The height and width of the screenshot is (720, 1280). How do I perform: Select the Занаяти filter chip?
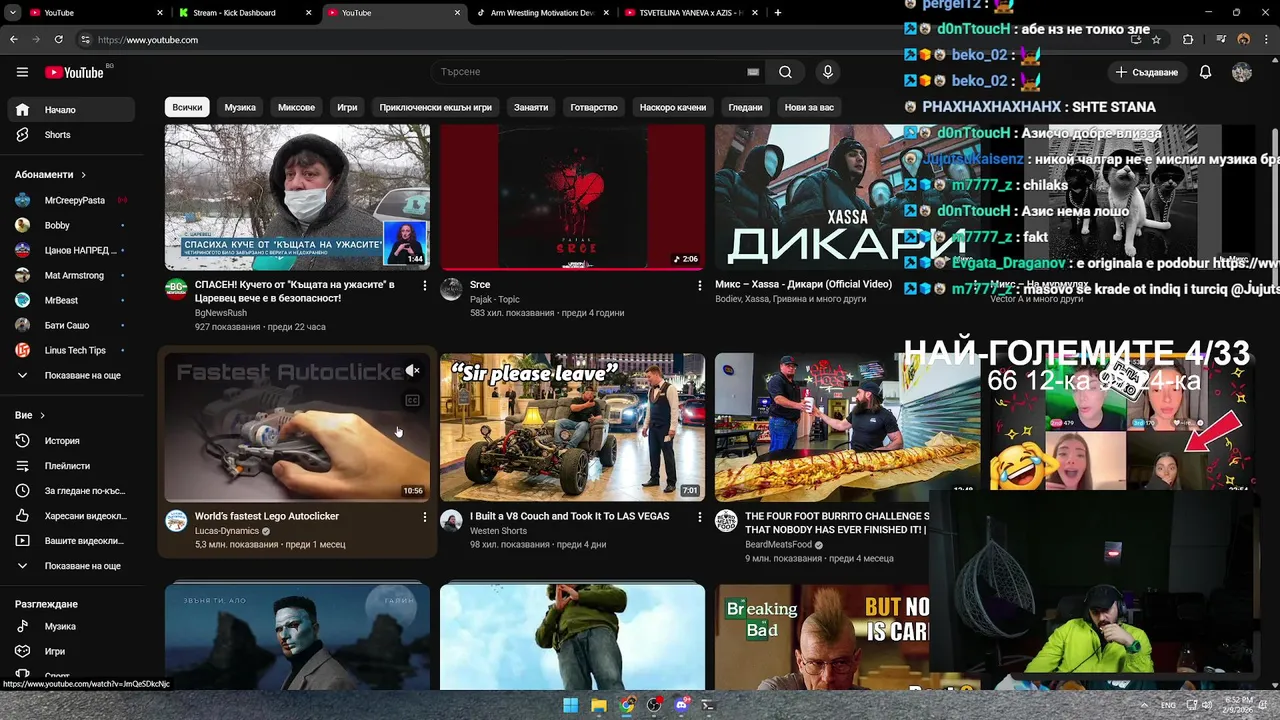point(531,107)
